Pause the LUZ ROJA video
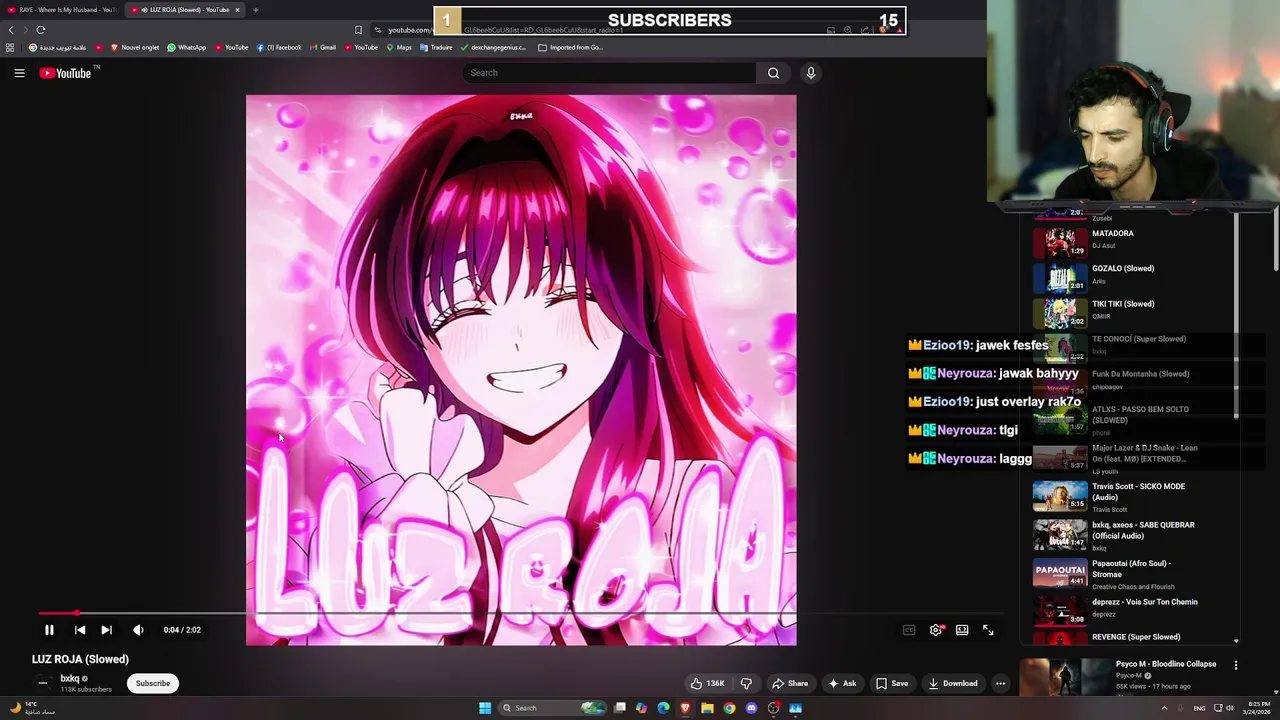 pos(49,630)
